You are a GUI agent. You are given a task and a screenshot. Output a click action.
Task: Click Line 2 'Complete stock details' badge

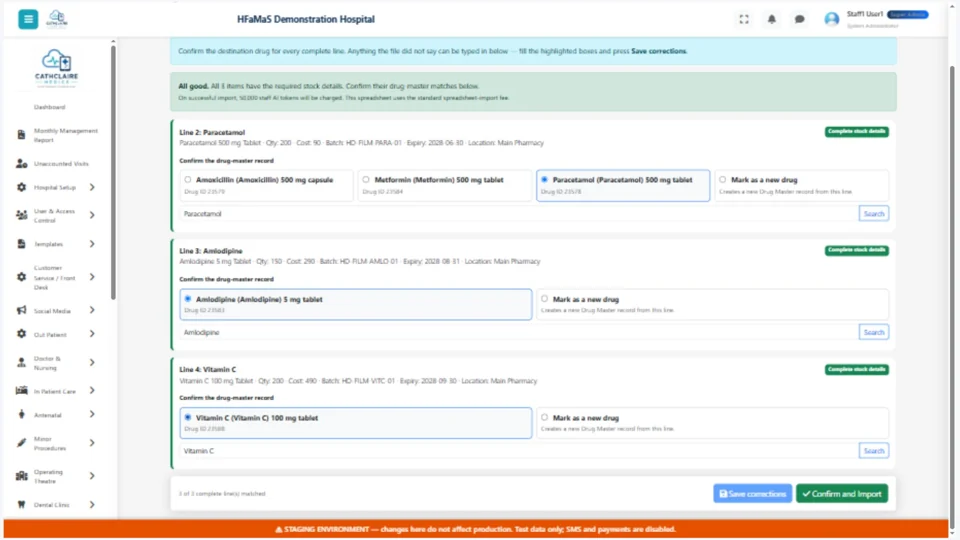click(856, 132)
